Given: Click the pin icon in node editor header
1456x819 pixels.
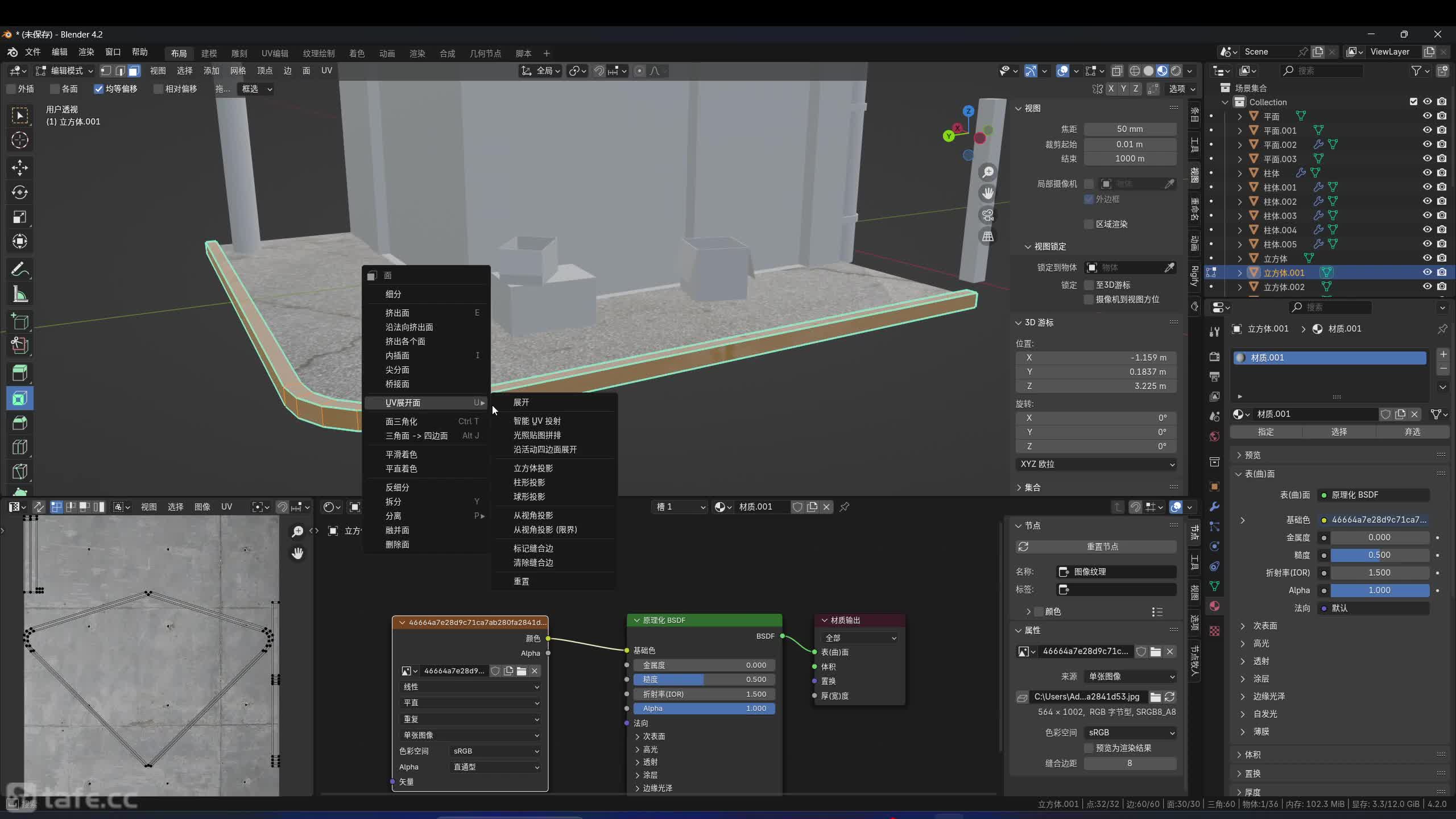Looking at the screenshot, I should click(845, 507).
